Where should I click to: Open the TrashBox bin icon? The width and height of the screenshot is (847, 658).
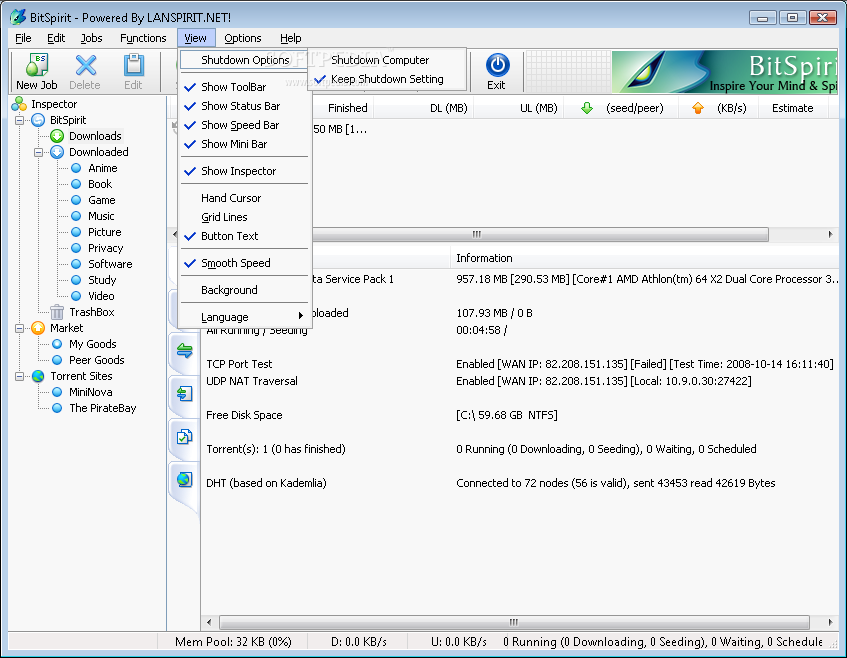coord(57,312)
